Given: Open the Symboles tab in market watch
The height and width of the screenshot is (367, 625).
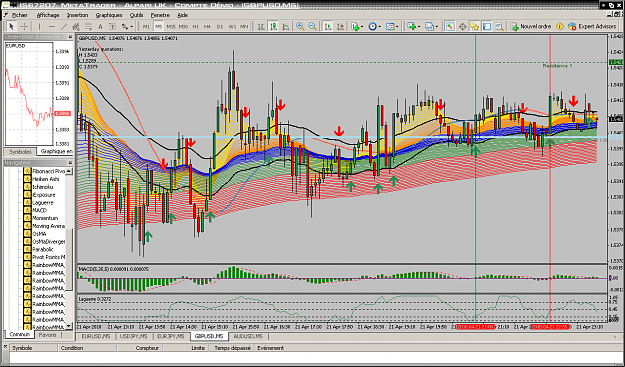Looking at the screenshot, I should pos(20,151).
